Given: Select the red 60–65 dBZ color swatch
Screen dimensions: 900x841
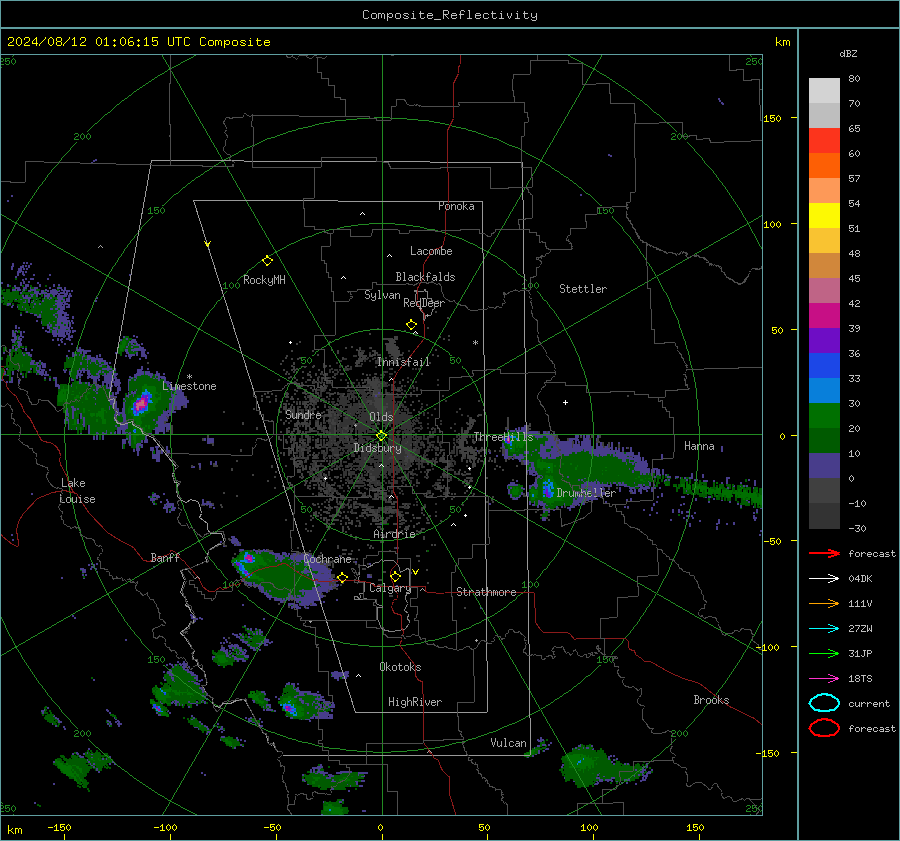Looking at the screenshot, I should [x=824, y=141].
